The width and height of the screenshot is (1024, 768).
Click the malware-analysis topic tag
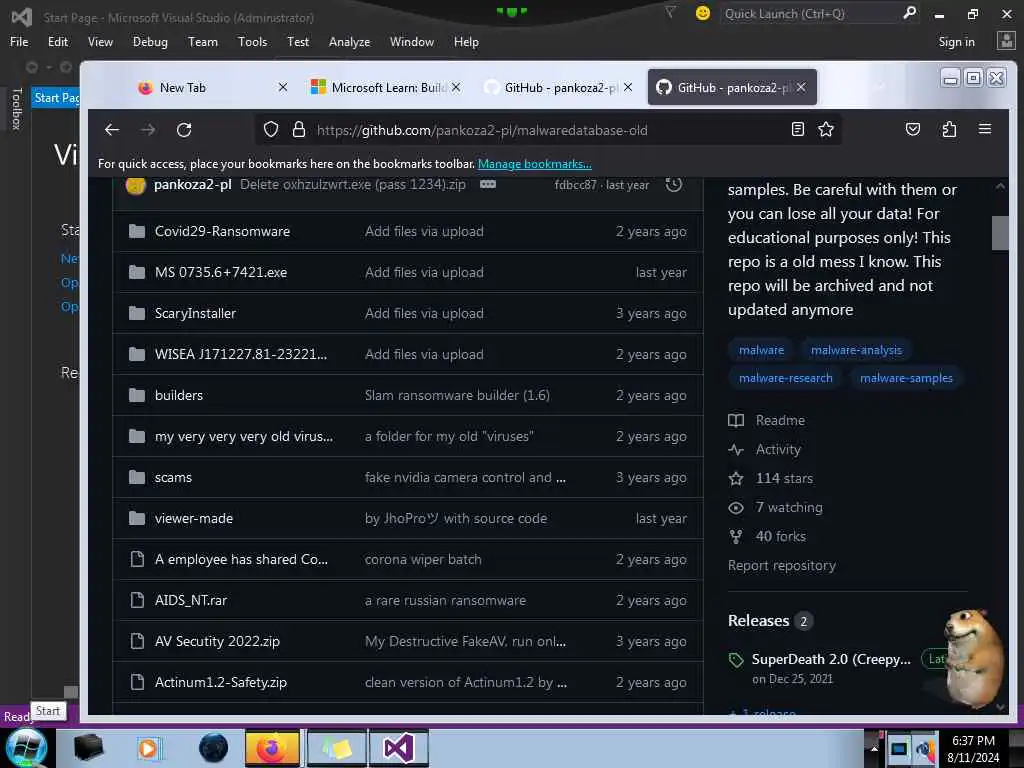856,350
